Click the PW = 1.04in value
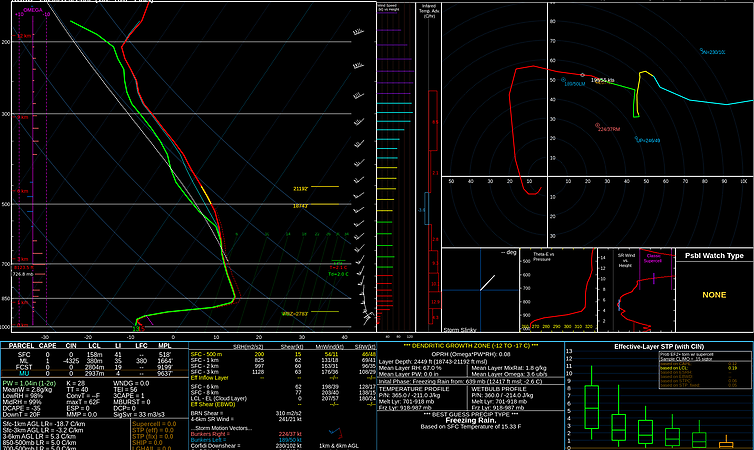 (29, 384)
